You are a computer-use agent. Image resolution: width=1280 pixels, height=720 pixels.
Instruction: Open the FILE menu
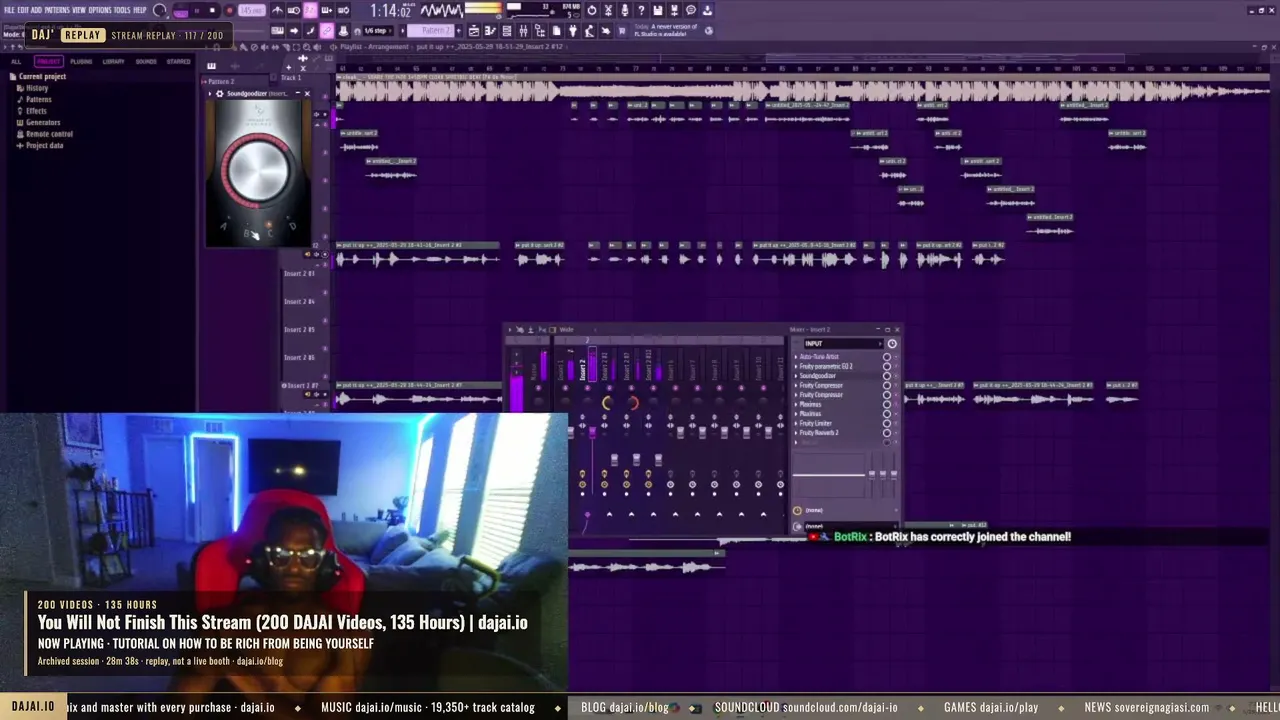[x=9, y=10]
